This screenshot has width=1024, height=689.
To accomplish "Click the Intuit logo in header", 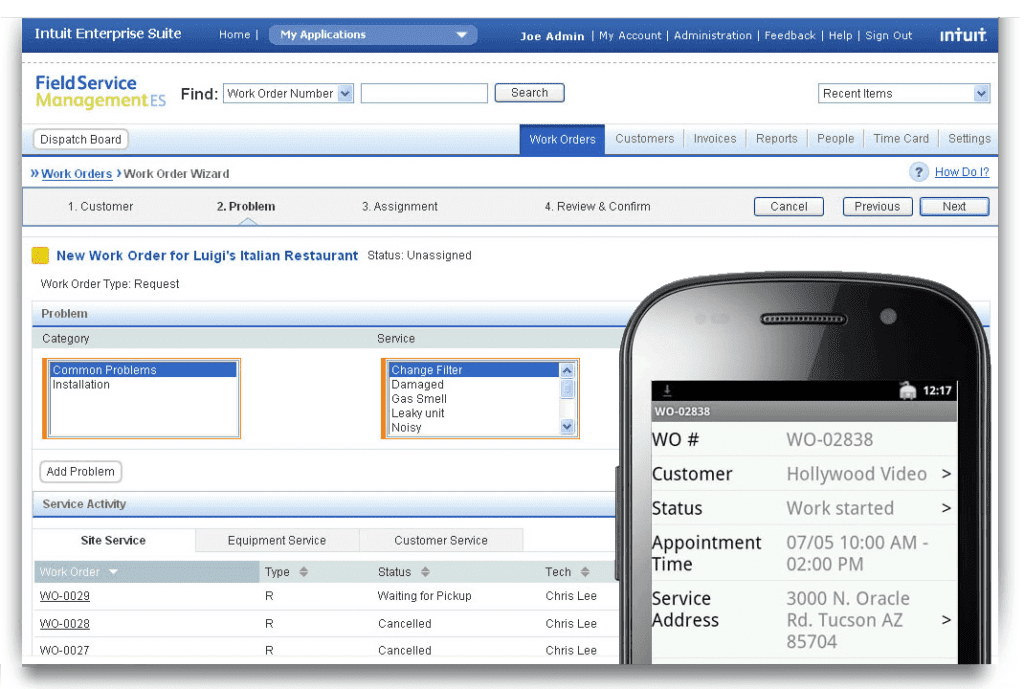I will (x=963, y=35).
